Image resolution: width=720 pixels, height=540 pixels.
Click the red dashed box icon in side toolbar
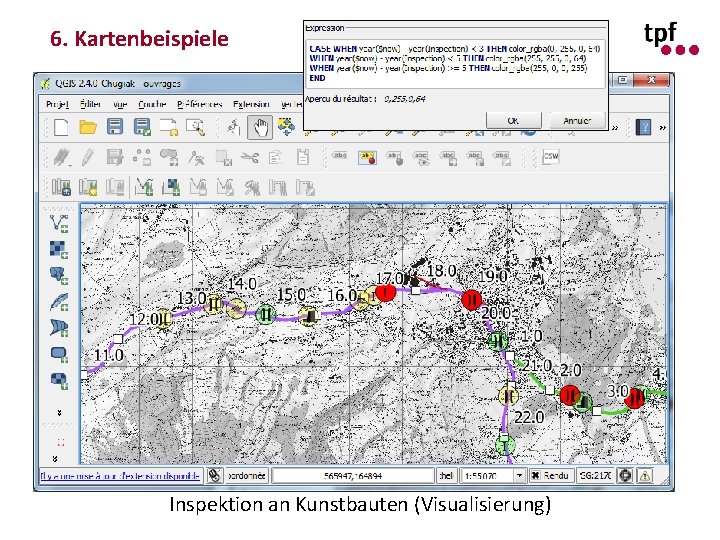click(x=60, y=443)
